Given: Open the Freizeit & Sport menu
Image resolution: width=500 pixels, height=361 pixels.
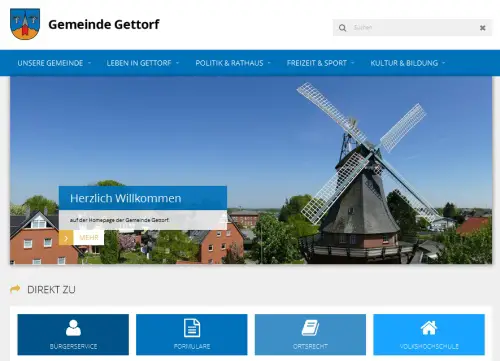Looking at the screenshot, I should [317, 63].
